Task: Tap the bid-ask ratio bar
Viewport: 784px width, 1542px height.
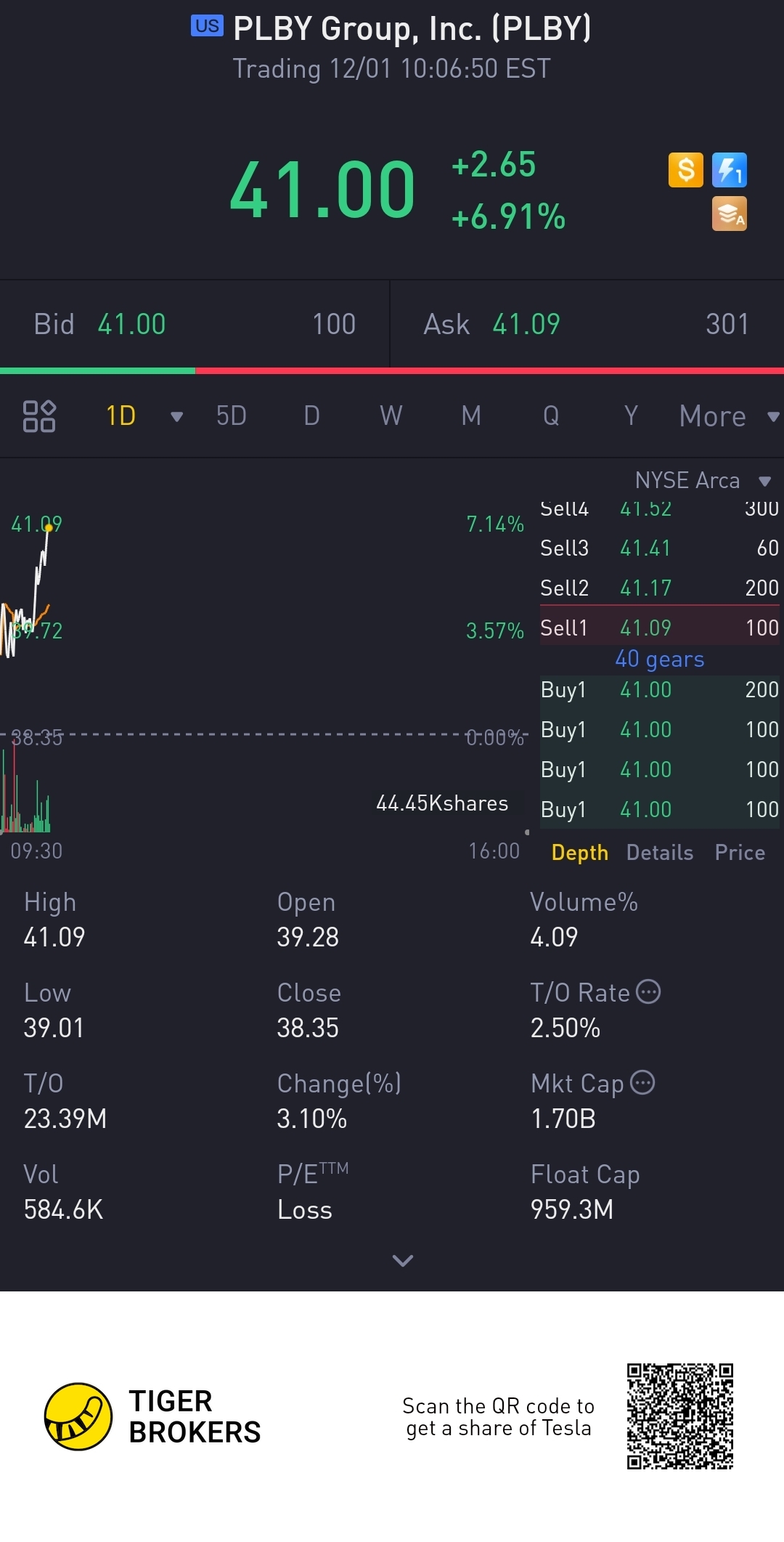Action: coord(392,371)
